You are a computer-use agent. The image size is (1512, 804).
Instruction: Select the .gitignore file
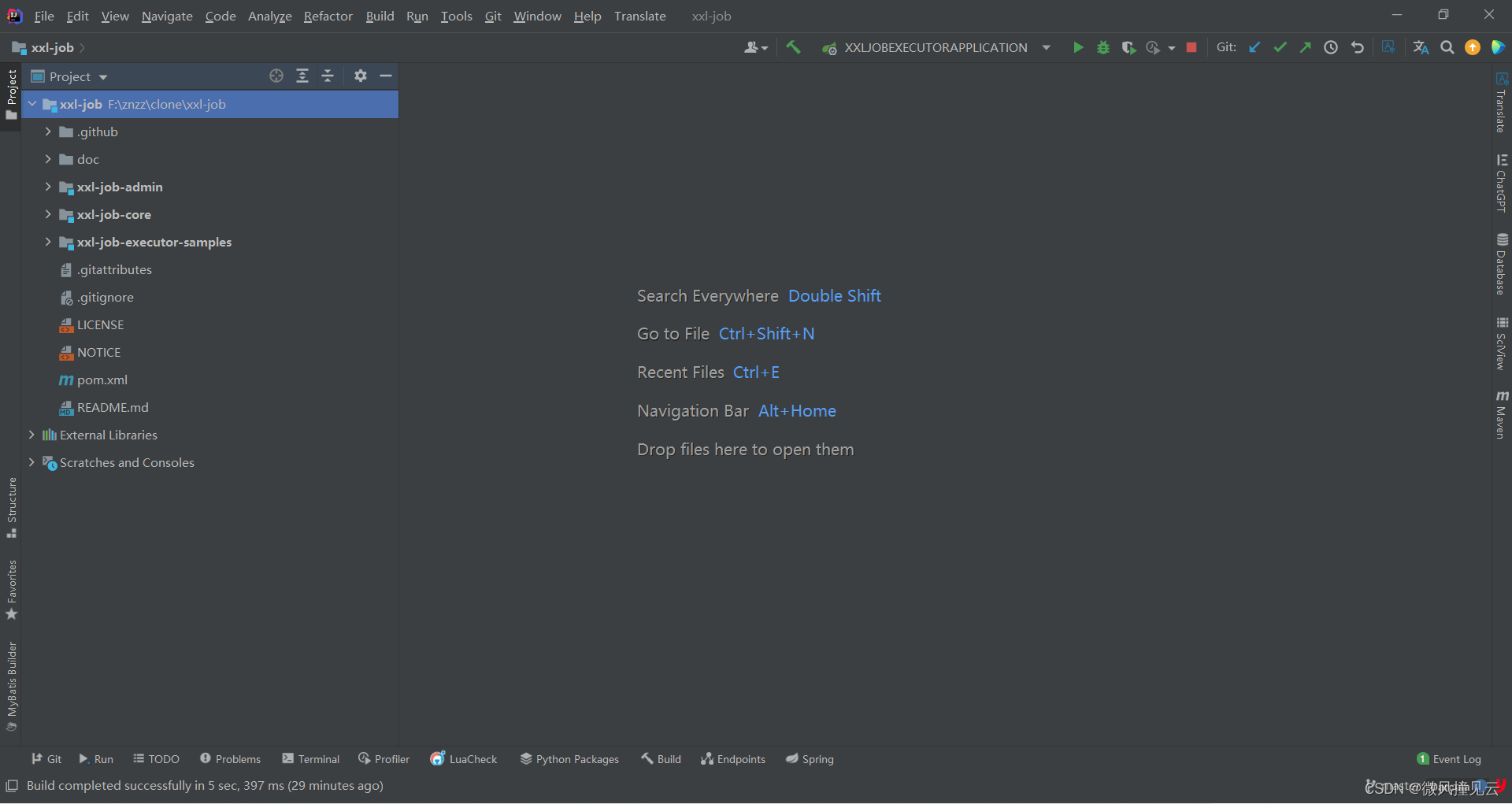click(x=105, y=297)
